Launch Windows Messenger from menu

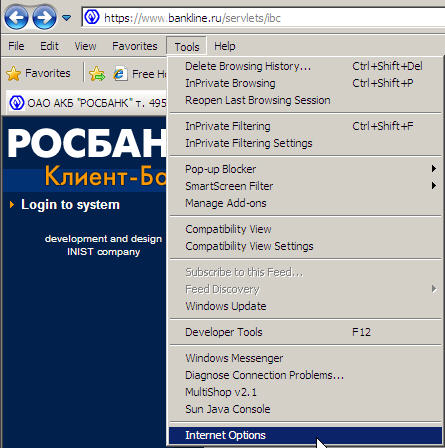tap(305, 358)
